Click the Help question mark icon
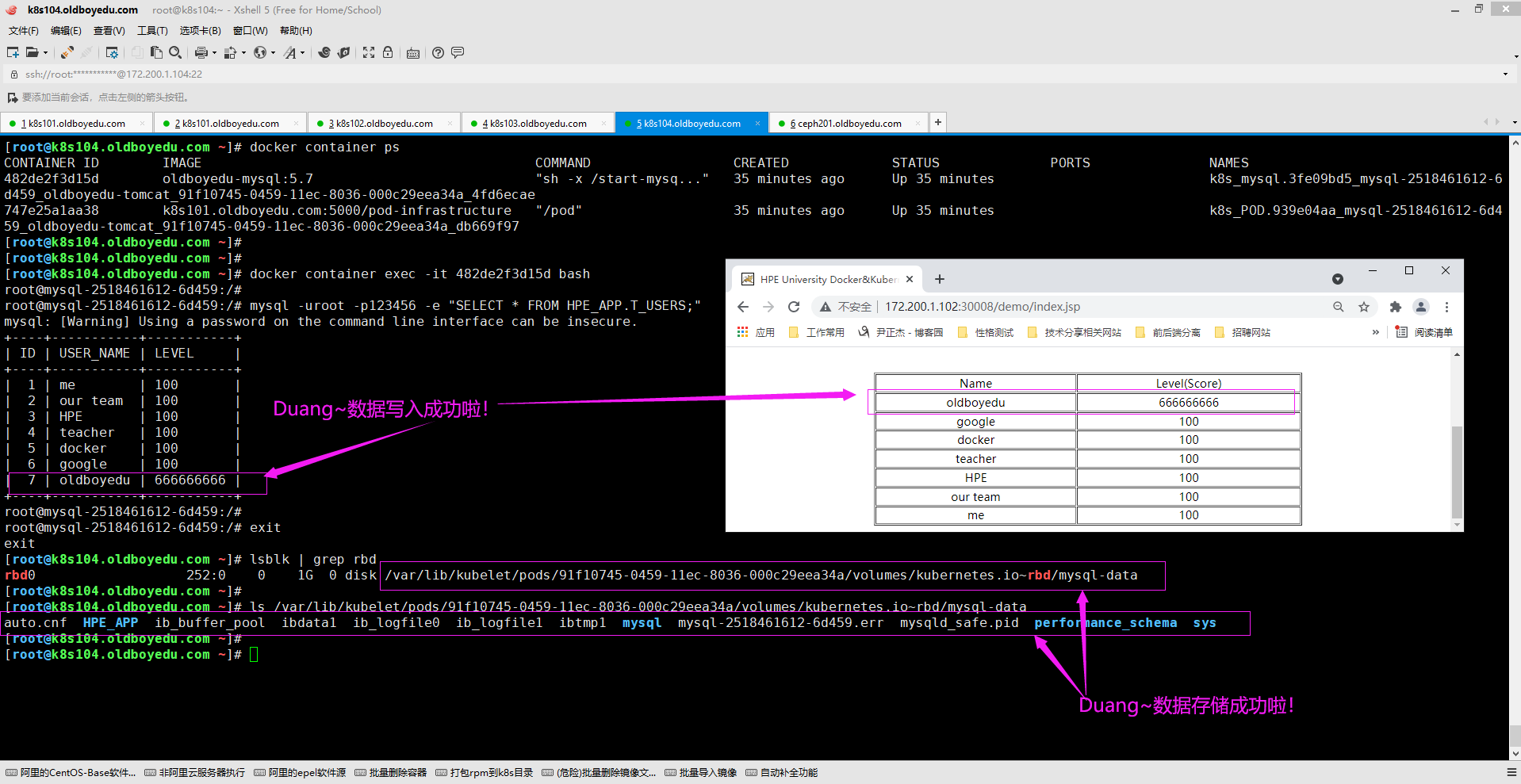This screenshot has height=784, width=1521. [x=438, y=52]
